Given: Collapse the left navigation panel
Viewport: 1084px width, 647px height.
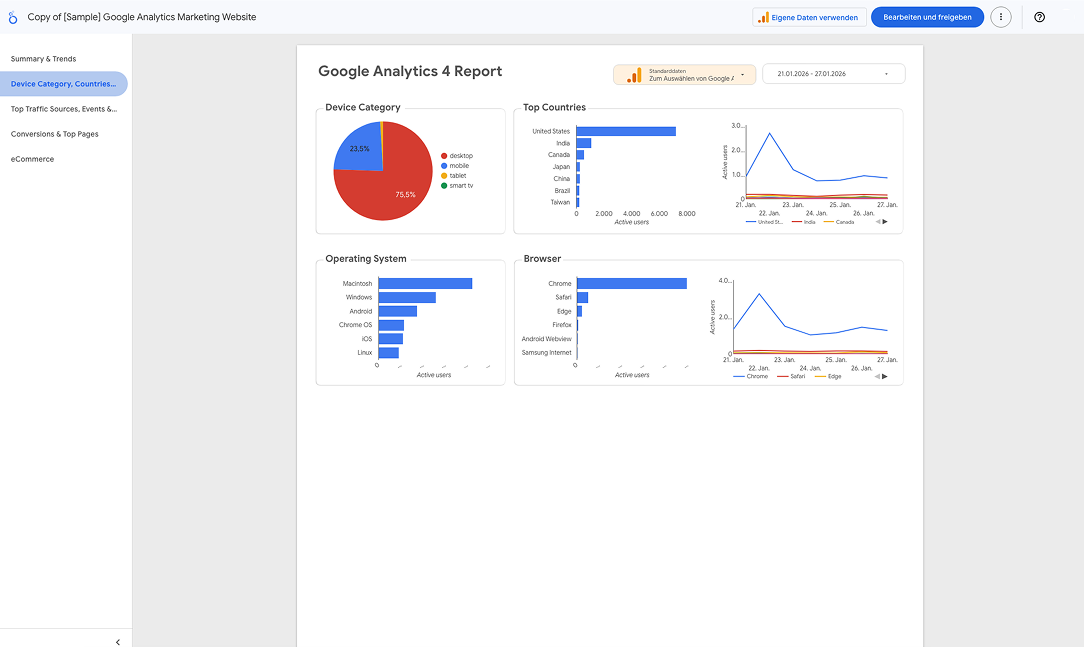Looking at the screenshot, I should click(118, 642).
